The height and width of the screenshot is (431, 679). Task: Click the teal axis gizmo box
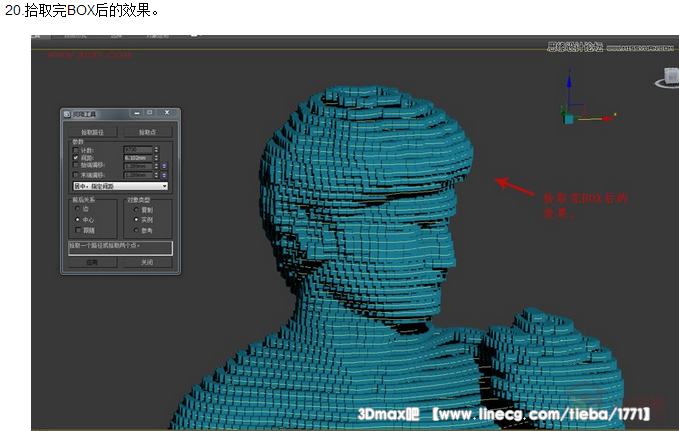tap(569, 118)
